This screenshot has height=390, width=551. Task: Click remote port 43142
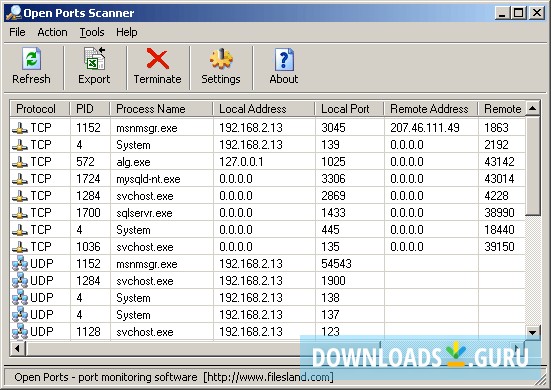pyautogui.click(x=499, y=162)
